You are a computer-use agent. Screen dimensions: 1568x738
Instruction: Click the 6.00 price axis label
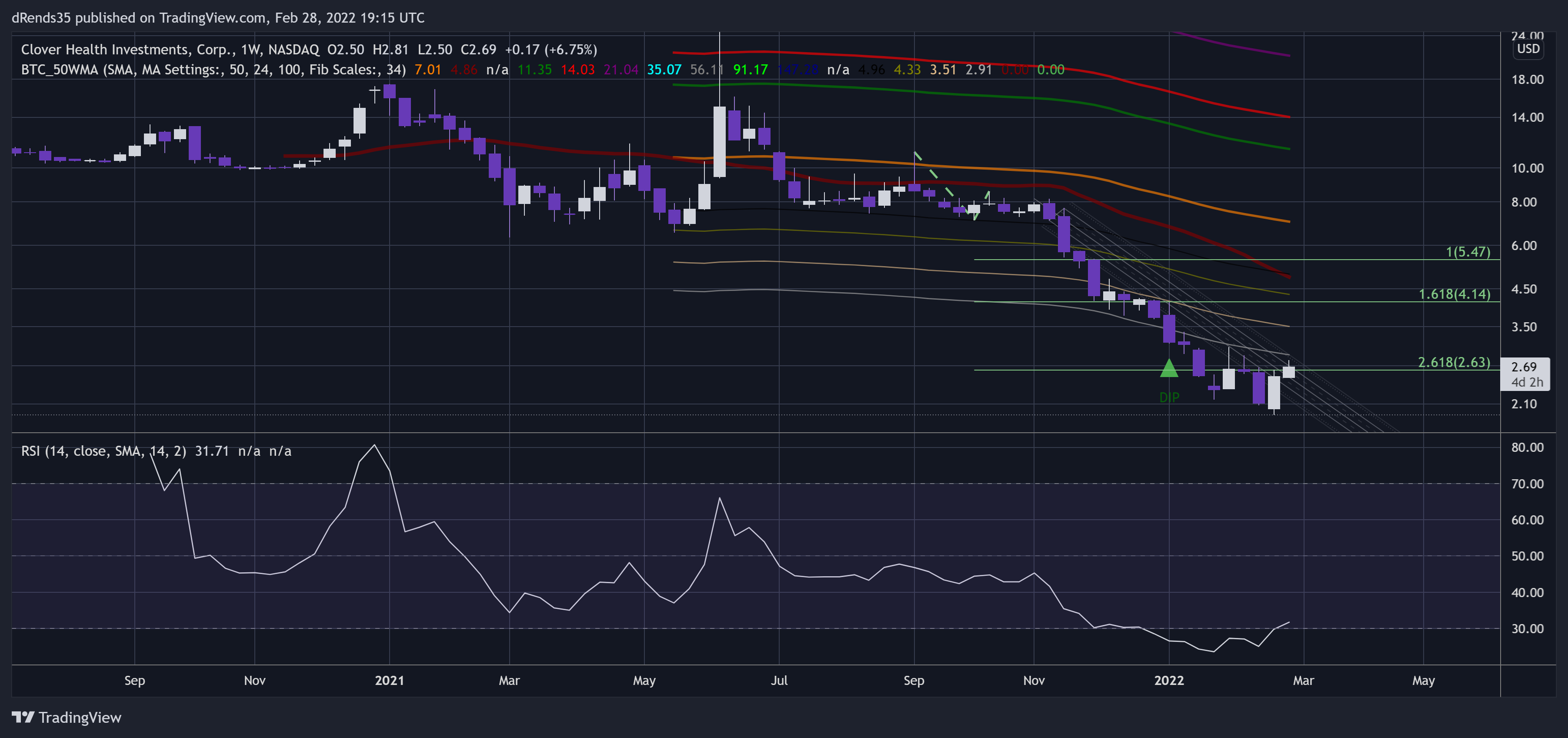coord(1524,245)
